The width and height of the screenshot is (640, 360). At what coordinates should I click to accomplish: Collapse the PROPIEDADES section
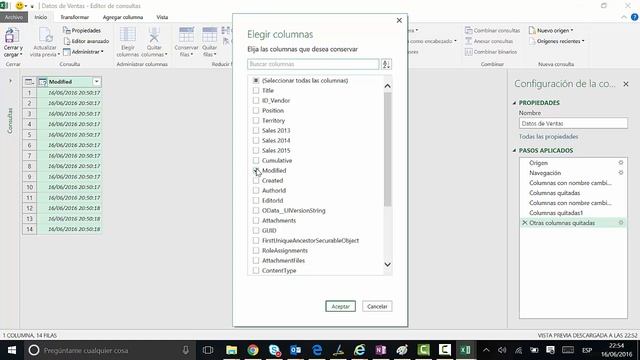coord(515,103)
